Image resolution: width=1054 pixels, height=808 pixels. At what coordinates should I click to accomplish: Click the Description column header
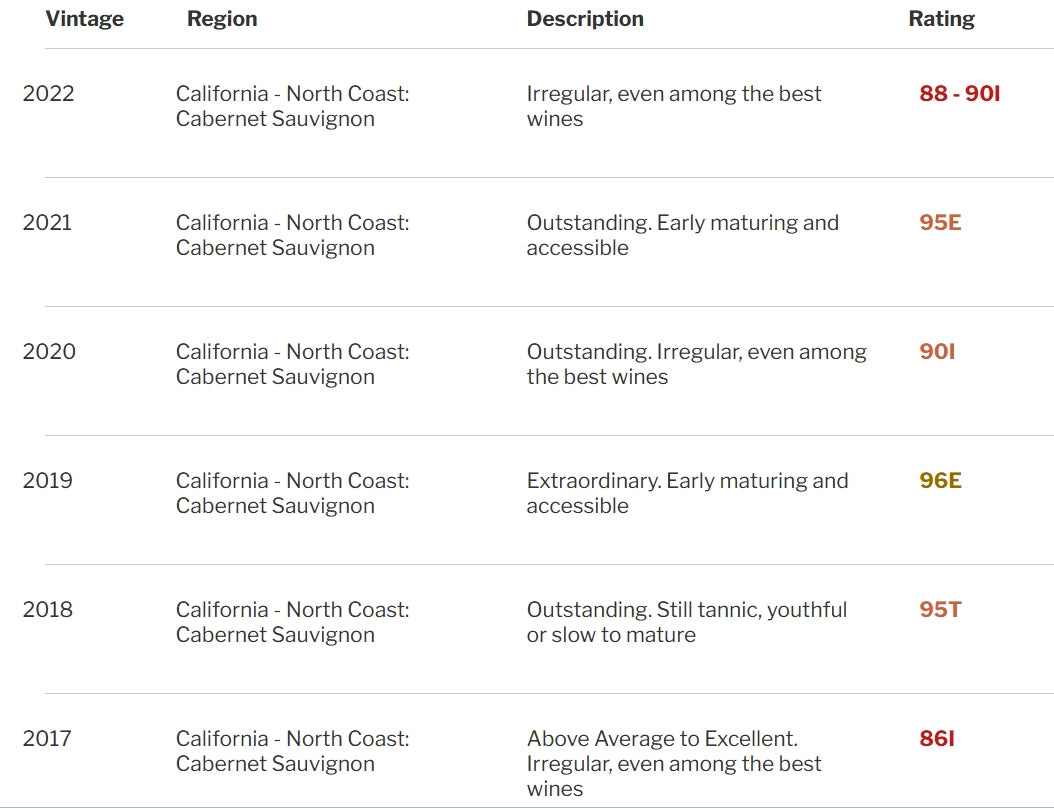(585, 19)
